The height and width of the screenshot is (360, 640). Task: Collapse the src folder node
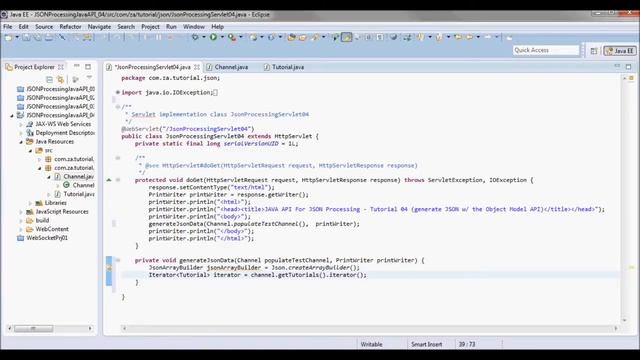[x=30, y=151]
